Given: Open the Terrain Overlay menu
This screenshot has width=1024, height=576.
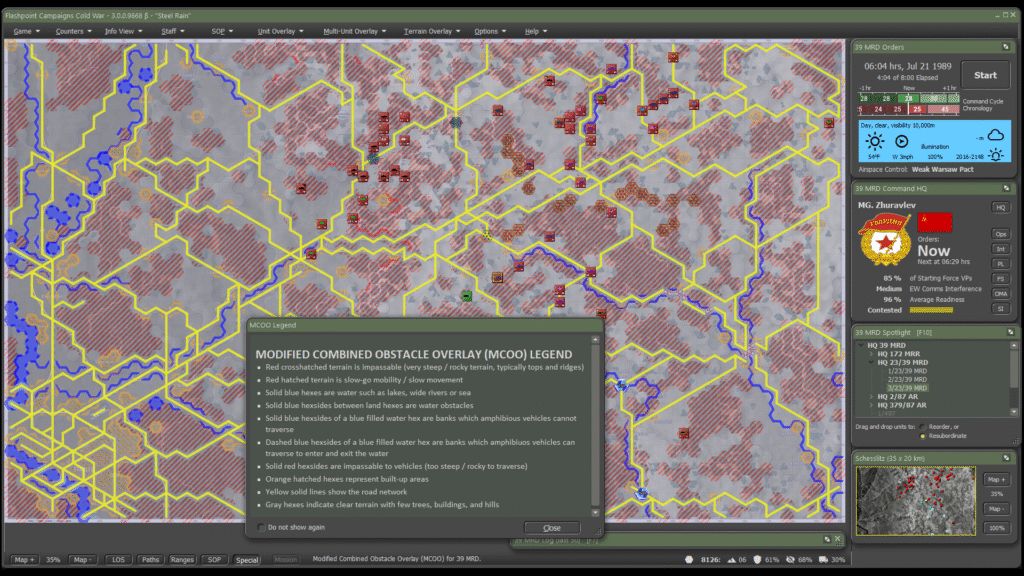Looking at the screenshot, I should (x=430, y=31).
